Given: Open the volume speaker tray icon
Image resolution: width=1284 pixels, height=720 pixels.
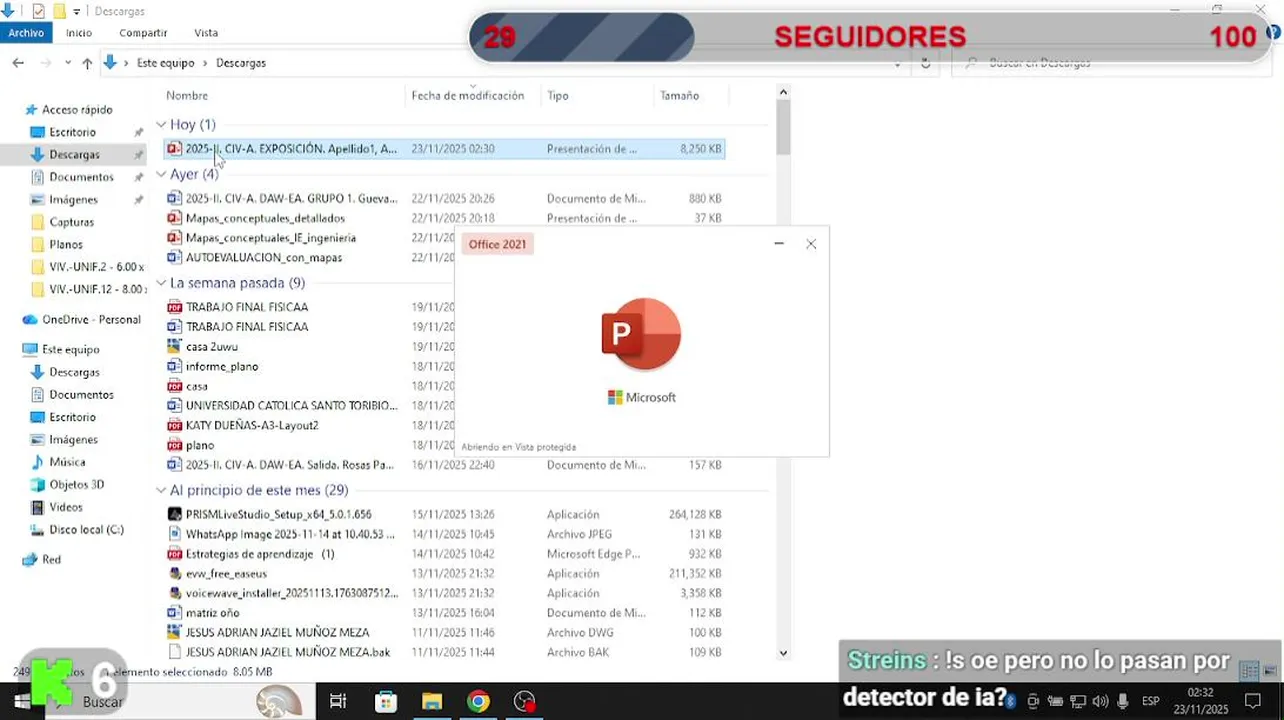Looking at the screenshot, I should click(x=1100, y=702).
